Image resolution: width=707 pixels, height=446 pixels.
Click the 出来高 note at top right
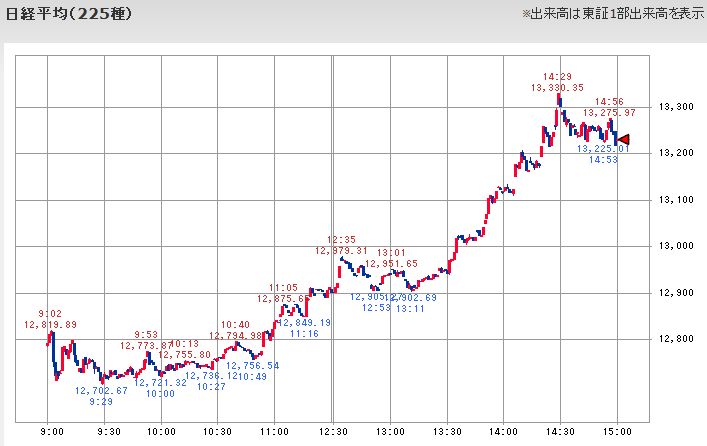[612, 14]
